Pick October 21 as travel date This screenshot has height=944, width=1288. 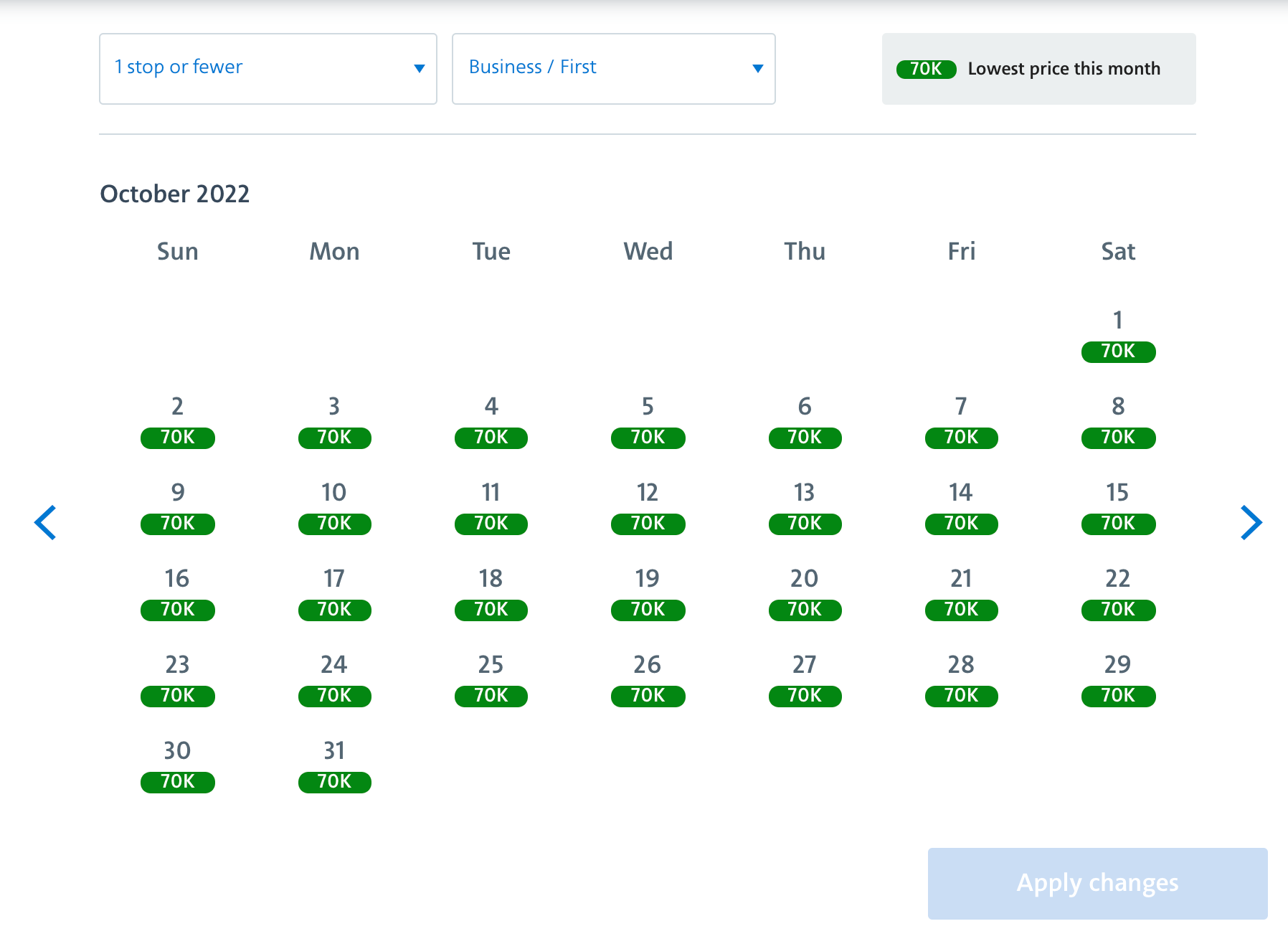(961, 593)
